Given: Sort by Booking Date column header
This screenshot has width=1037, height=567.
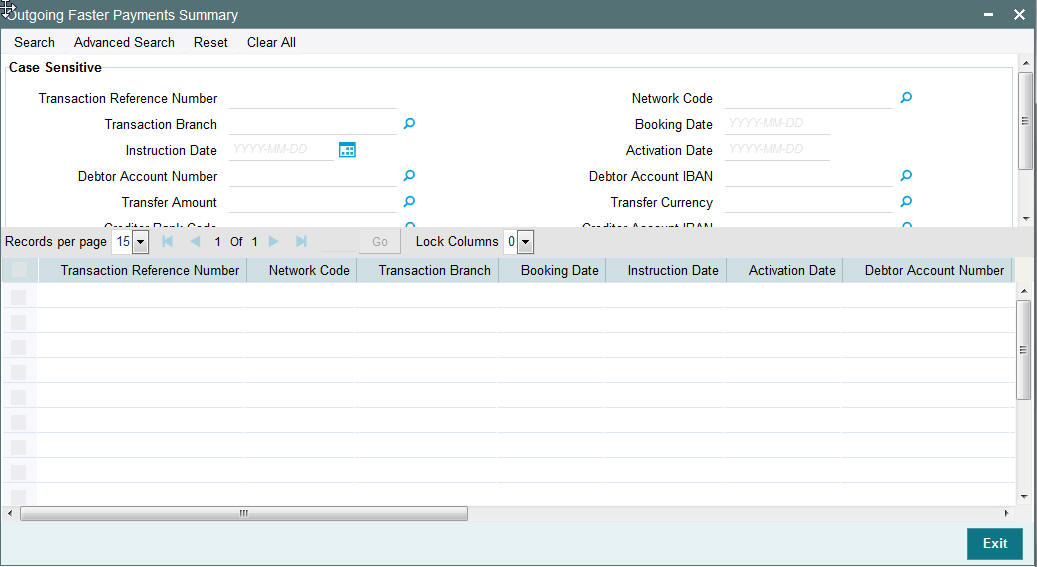Looking at the screenshot, I should pyautogui.click(x=560, y=271).
